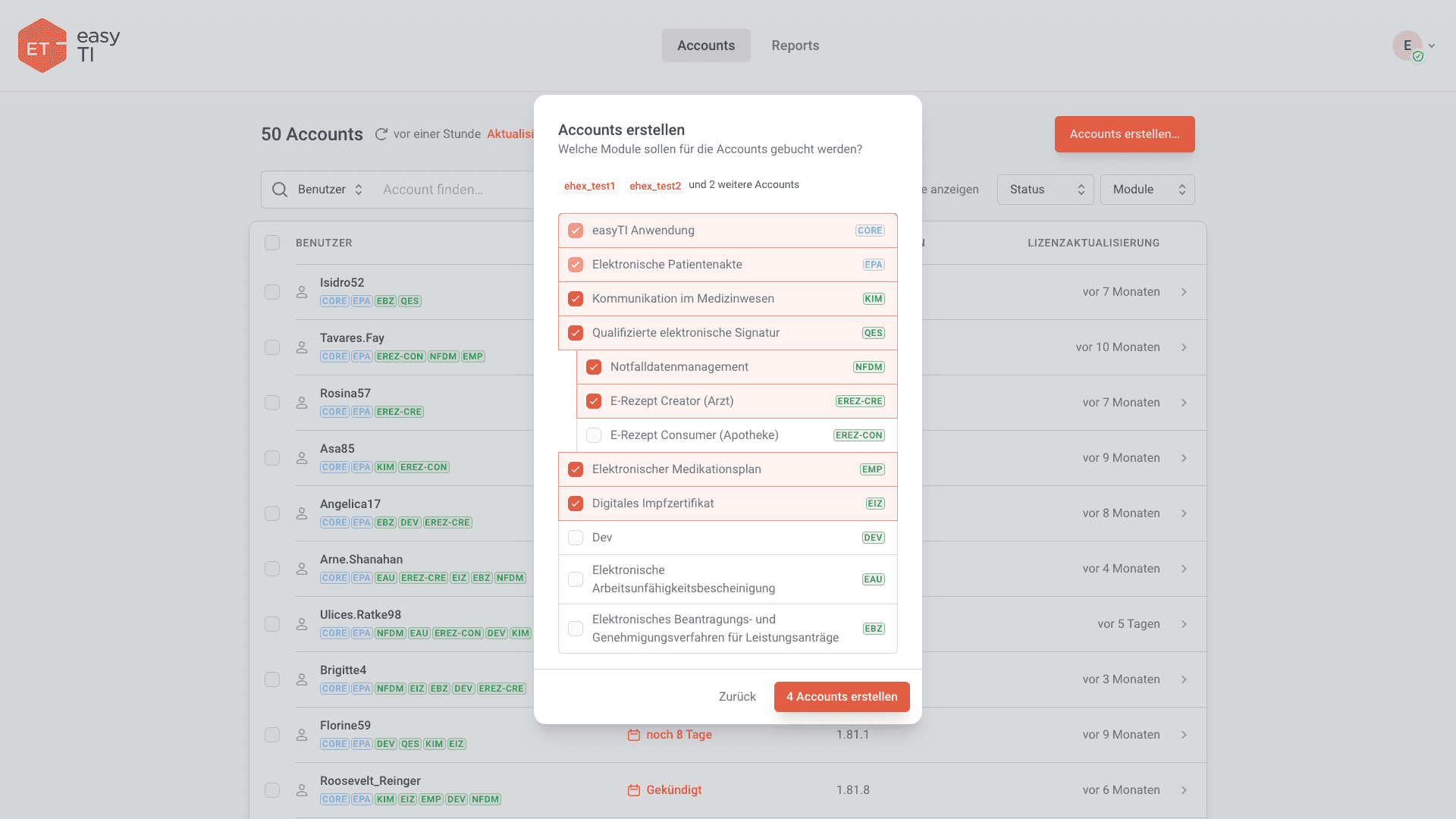Click the user icon beside Isidro52
1456x819 pixels.
click(x=302, y=292)
